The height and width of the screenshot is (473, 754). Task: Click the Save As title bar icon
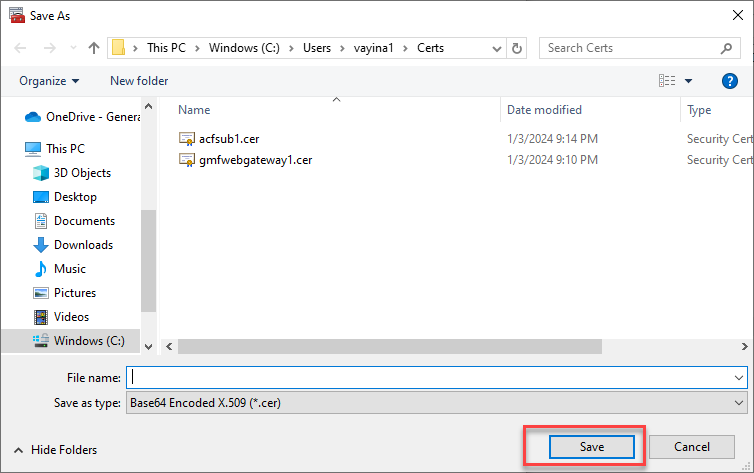tap(16, 15)
